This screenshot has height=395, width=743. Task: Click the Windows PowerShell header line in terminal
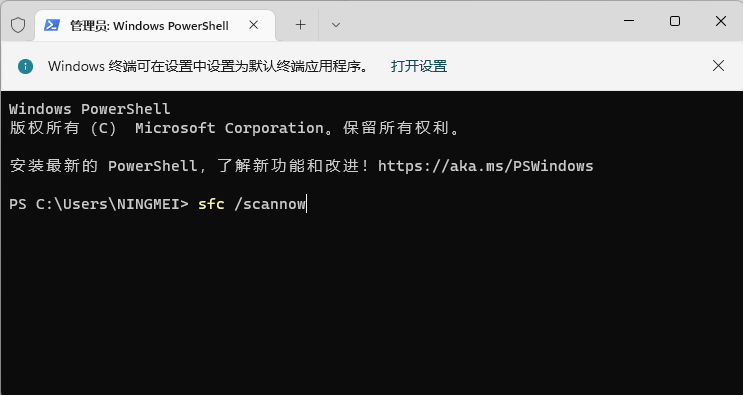pos(90,109)
